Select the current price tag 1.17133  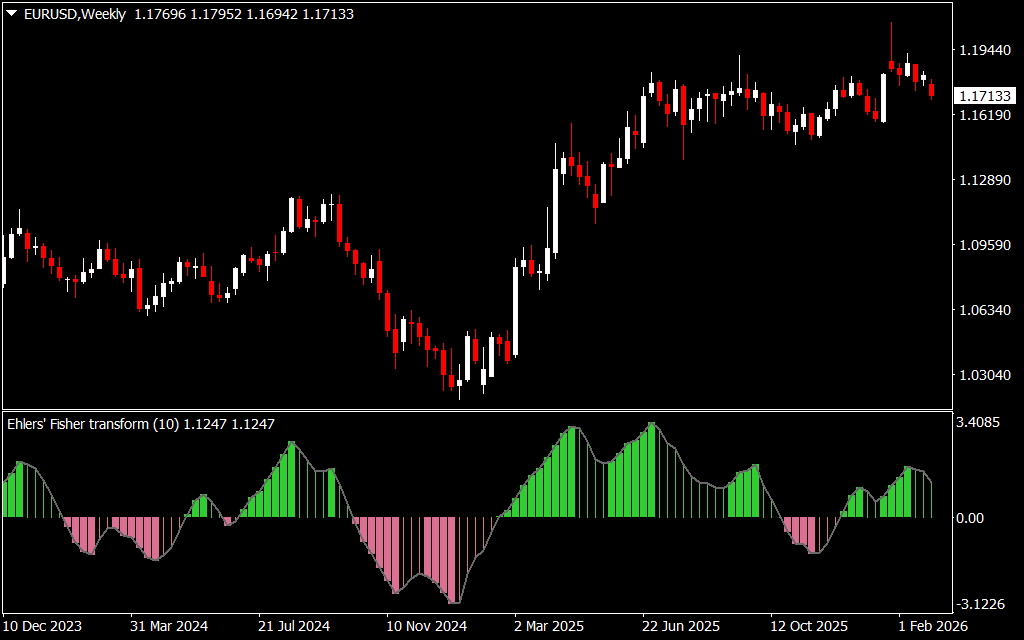tap(984, 96)
